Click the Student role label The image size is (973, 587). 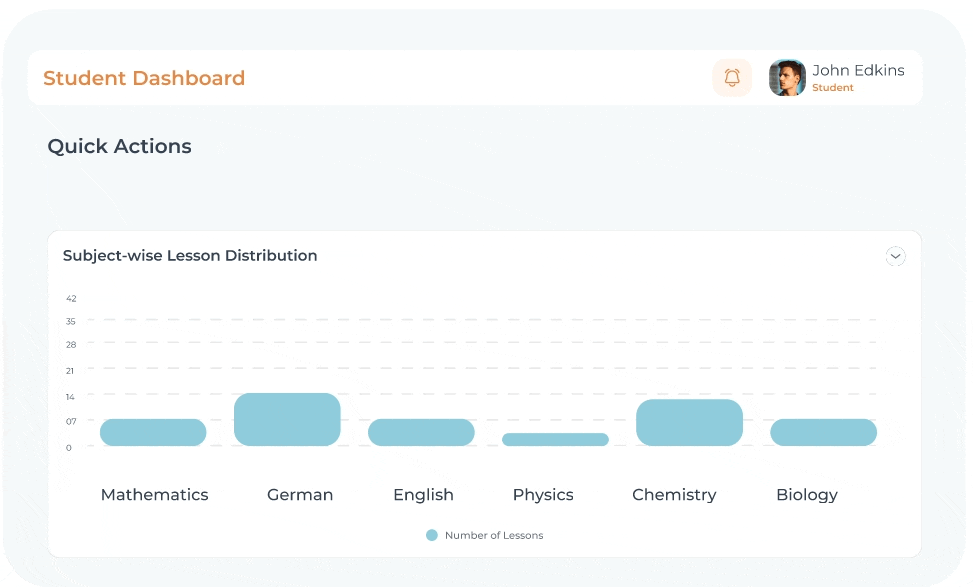(833, 87)
